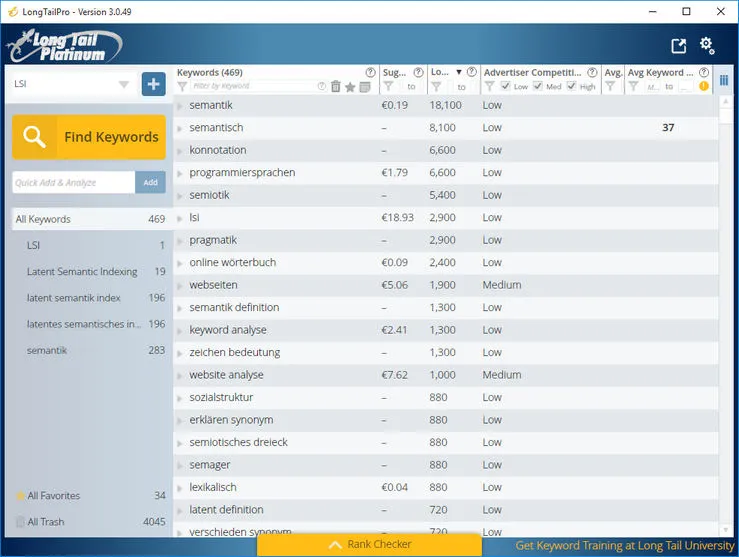
Task: Click the trash icon beside All Trash
Action: click(20, 522)
